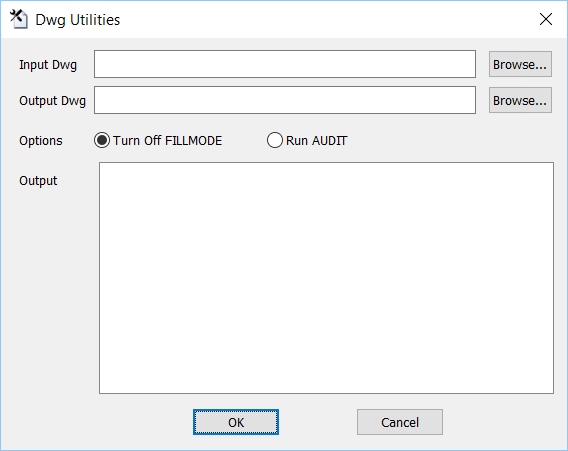Click the 'Dwg Utilities' title text

[78, 20]
